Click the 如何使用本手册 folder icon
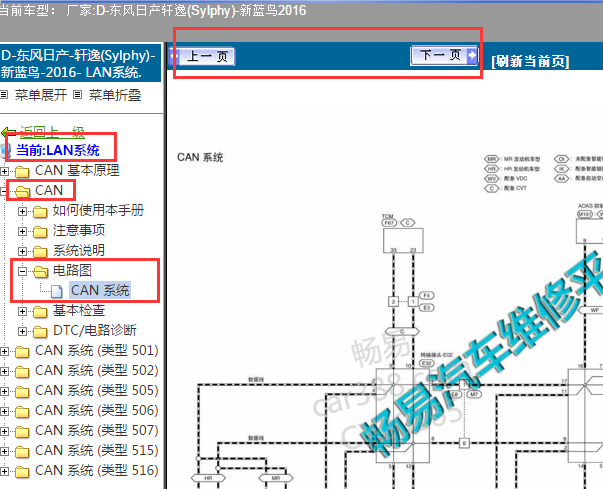The image size is (603, 489). pos(40,211)
